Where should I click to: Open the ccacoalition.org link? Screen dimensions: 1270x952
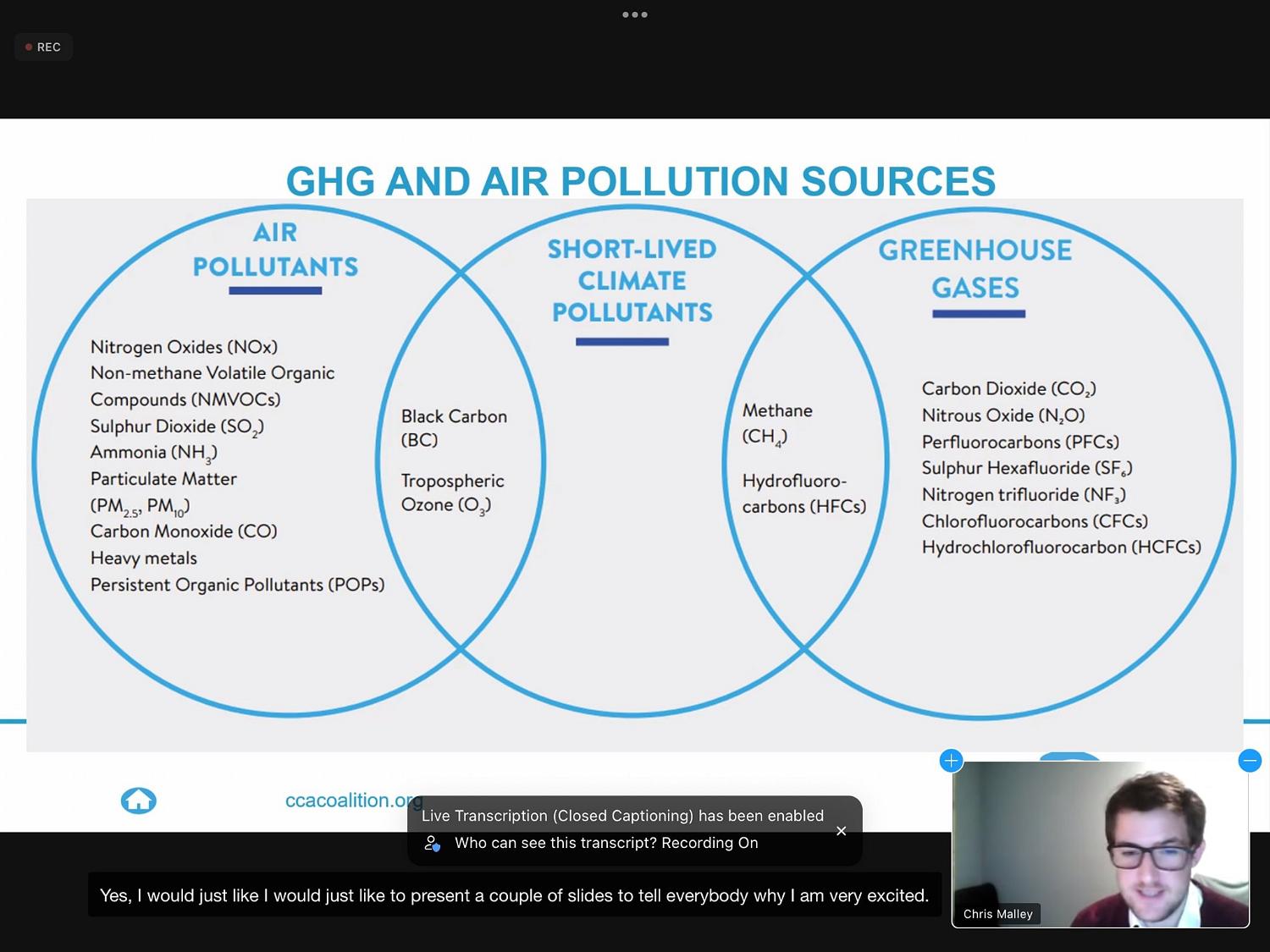[x=354, y=801]
